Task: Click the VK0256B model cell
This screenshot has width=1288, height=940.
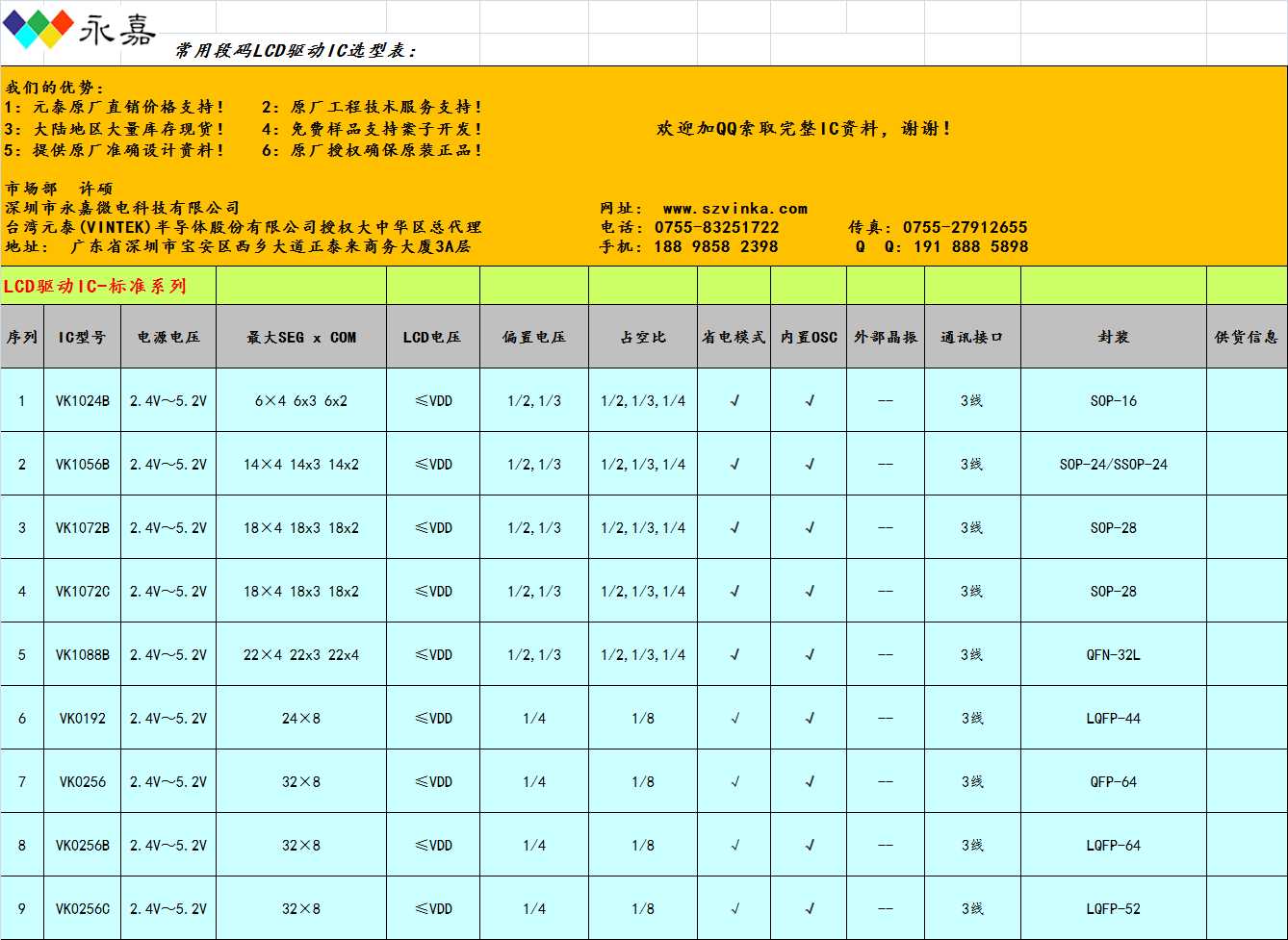Action: click(x=82, y=845)
